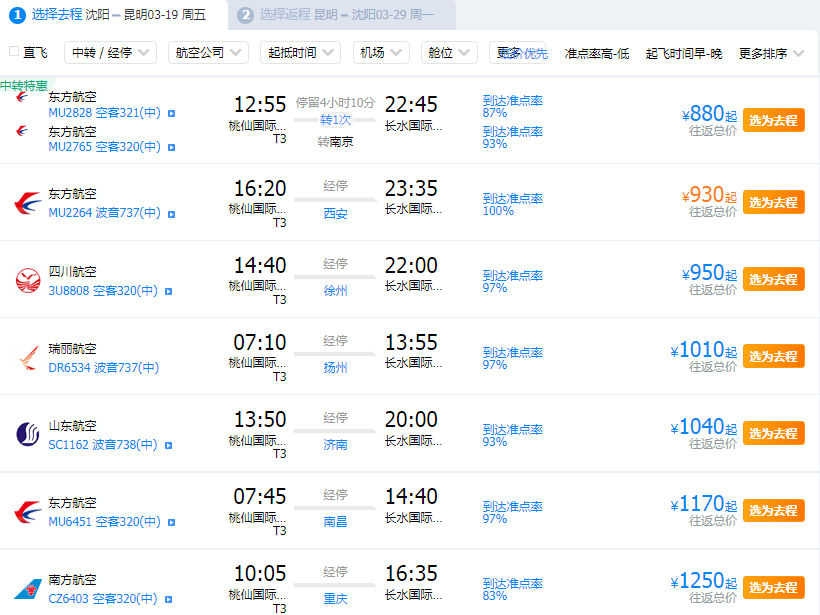Choose ¥1250 China Southern 选为去程
Screen dimensions: 820x615
[773, 587]
